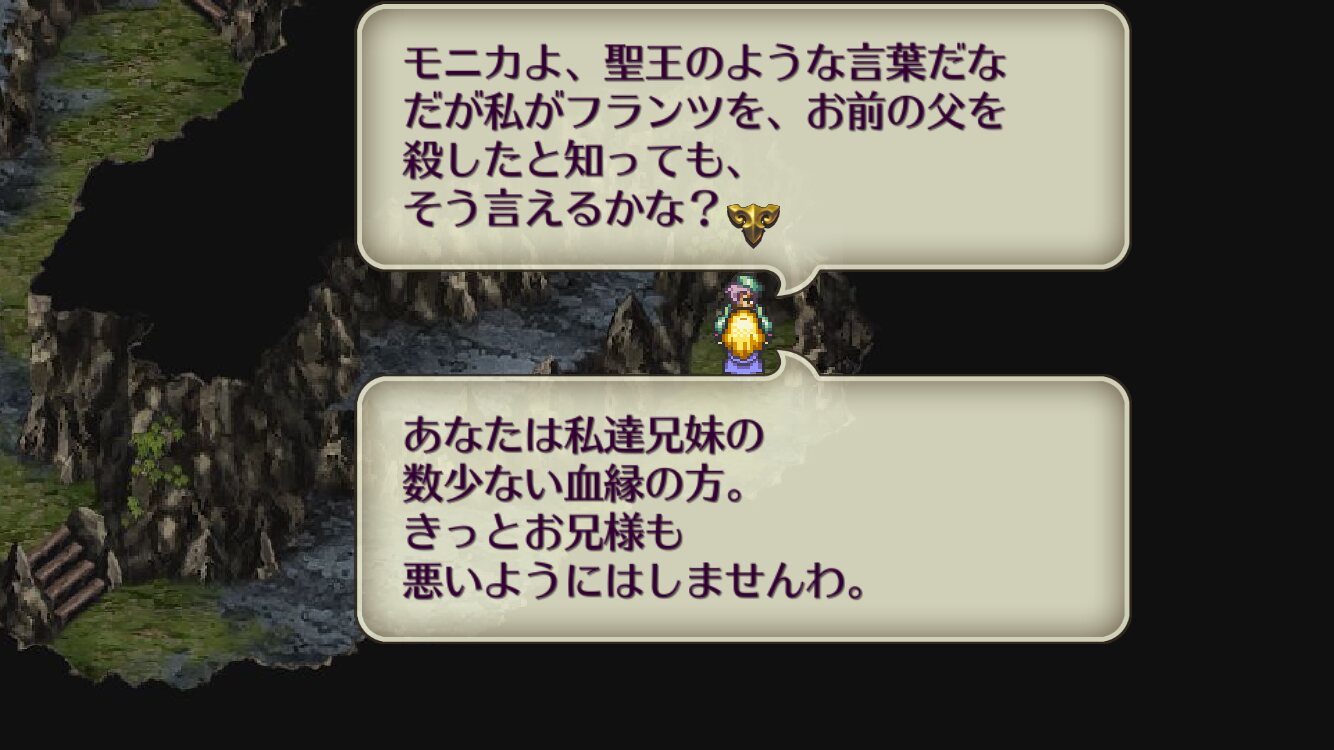Image resolution: width=1334 pixels, height=750 pixels.
Task: Click the line 'あなたは私達兄妹の'
Action: click(x=583, y=436)
